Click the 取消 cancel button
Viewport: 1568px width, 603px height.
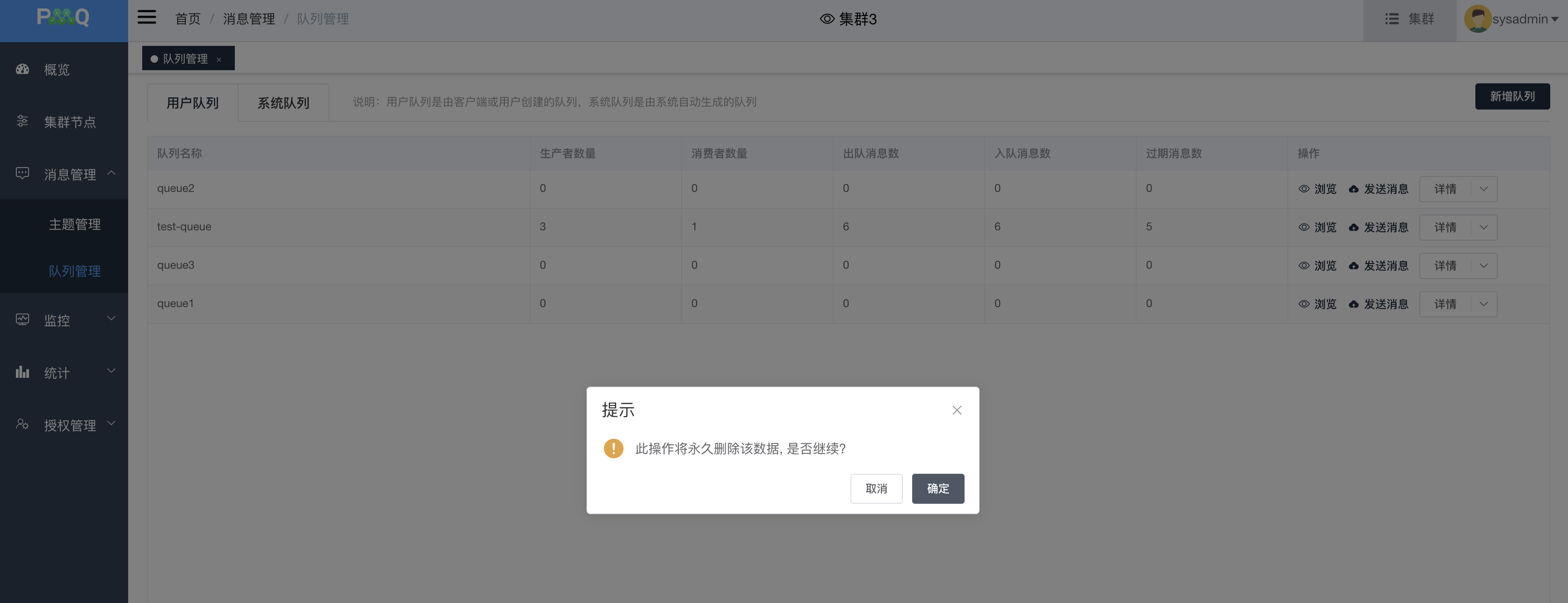point(876,488)
